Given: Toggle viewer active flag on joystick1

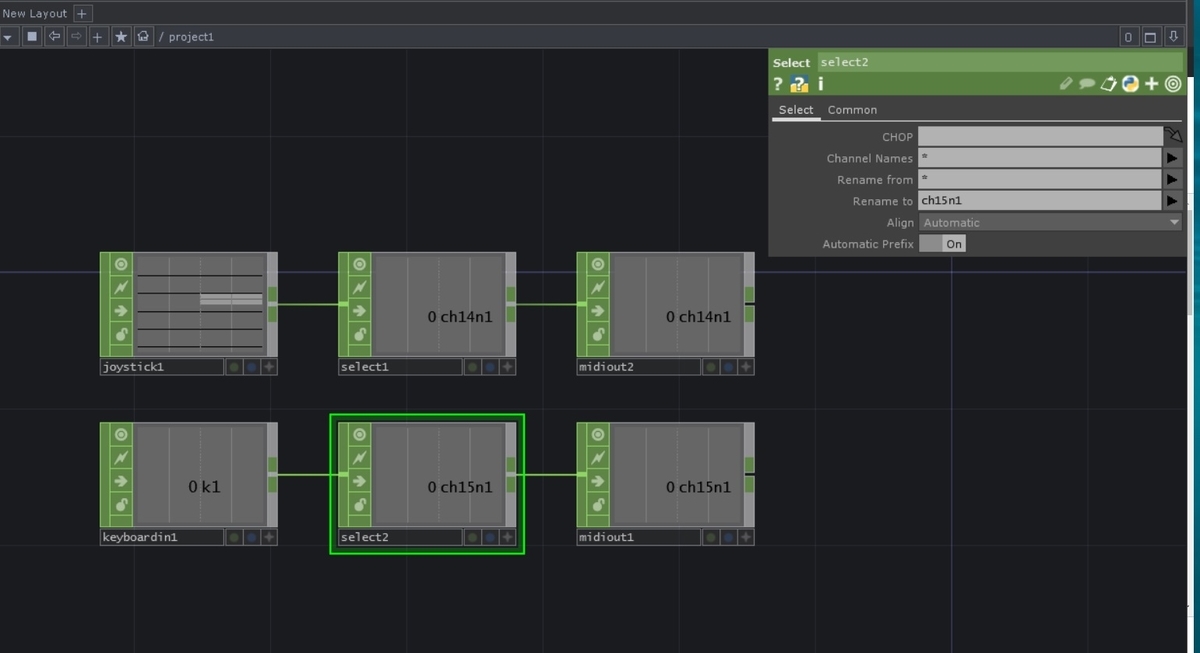Looking at the screenshot, I should tap(121, 264).
